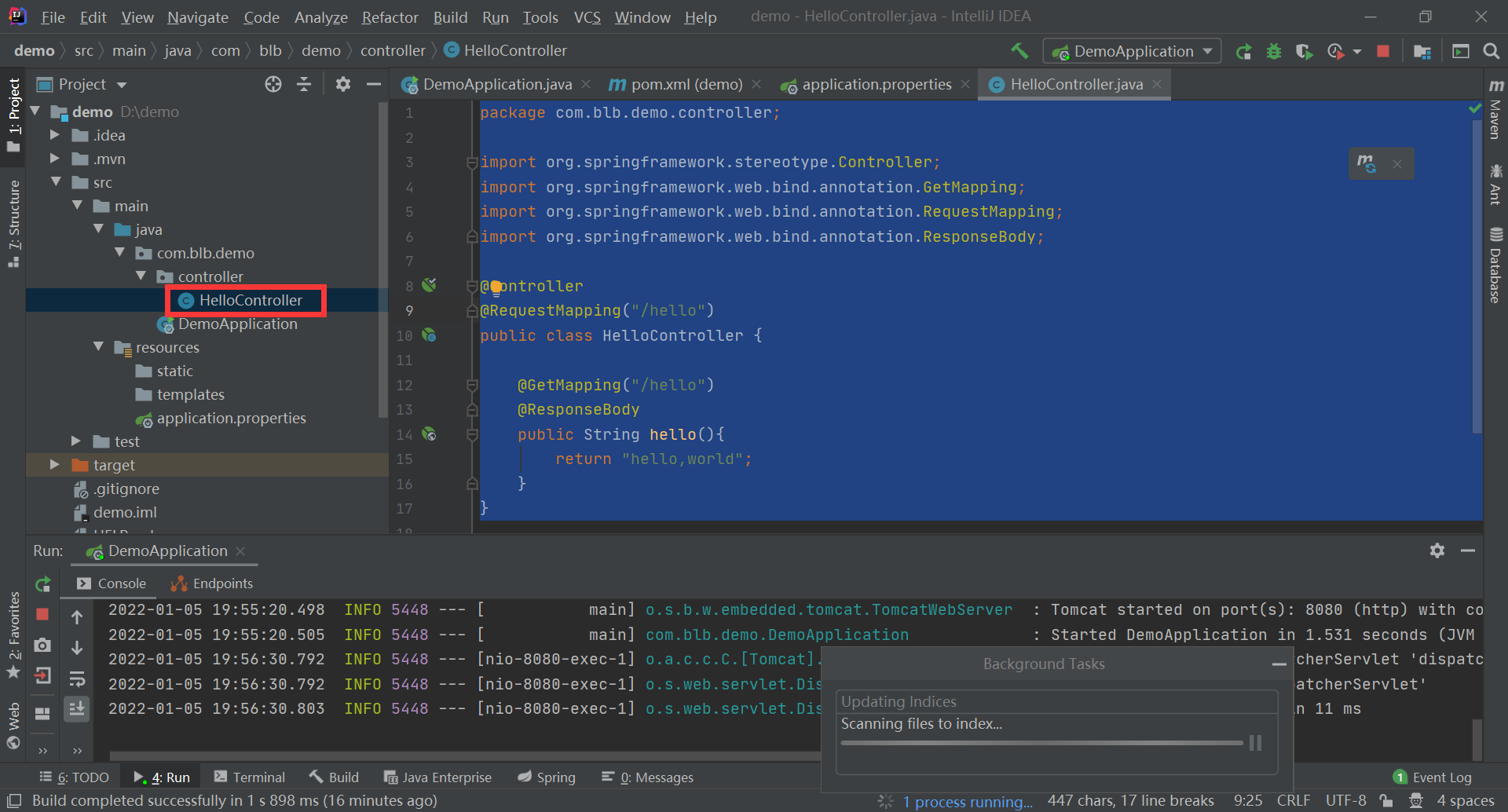This screenshot has width=1508, height=812.
Task: Click the Scanning files progress bar
Action: coord(1041,743)
